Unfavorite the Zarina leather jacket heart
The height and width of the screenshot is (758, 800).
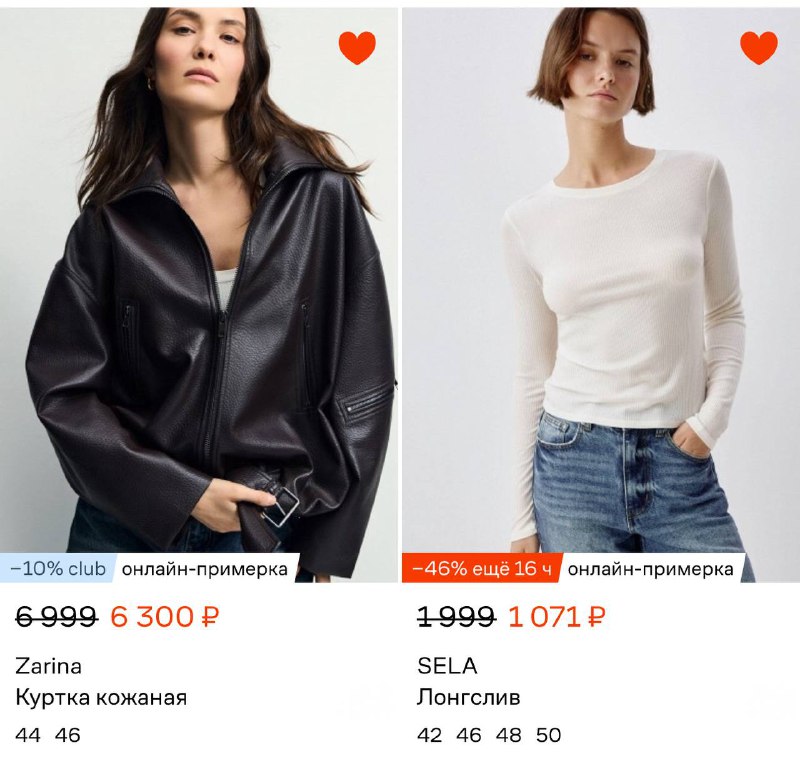(x=357, y=47)
